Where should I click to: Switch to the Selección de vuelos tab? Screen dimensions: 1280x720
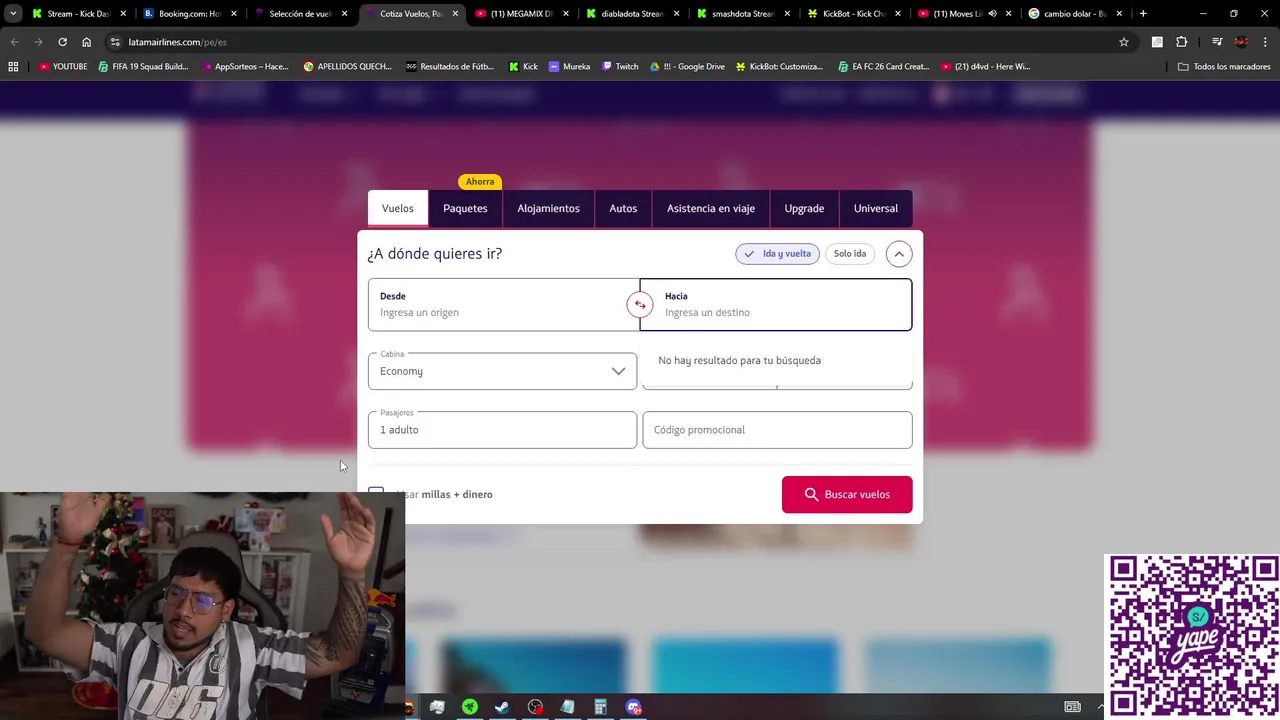click(299, 14)
